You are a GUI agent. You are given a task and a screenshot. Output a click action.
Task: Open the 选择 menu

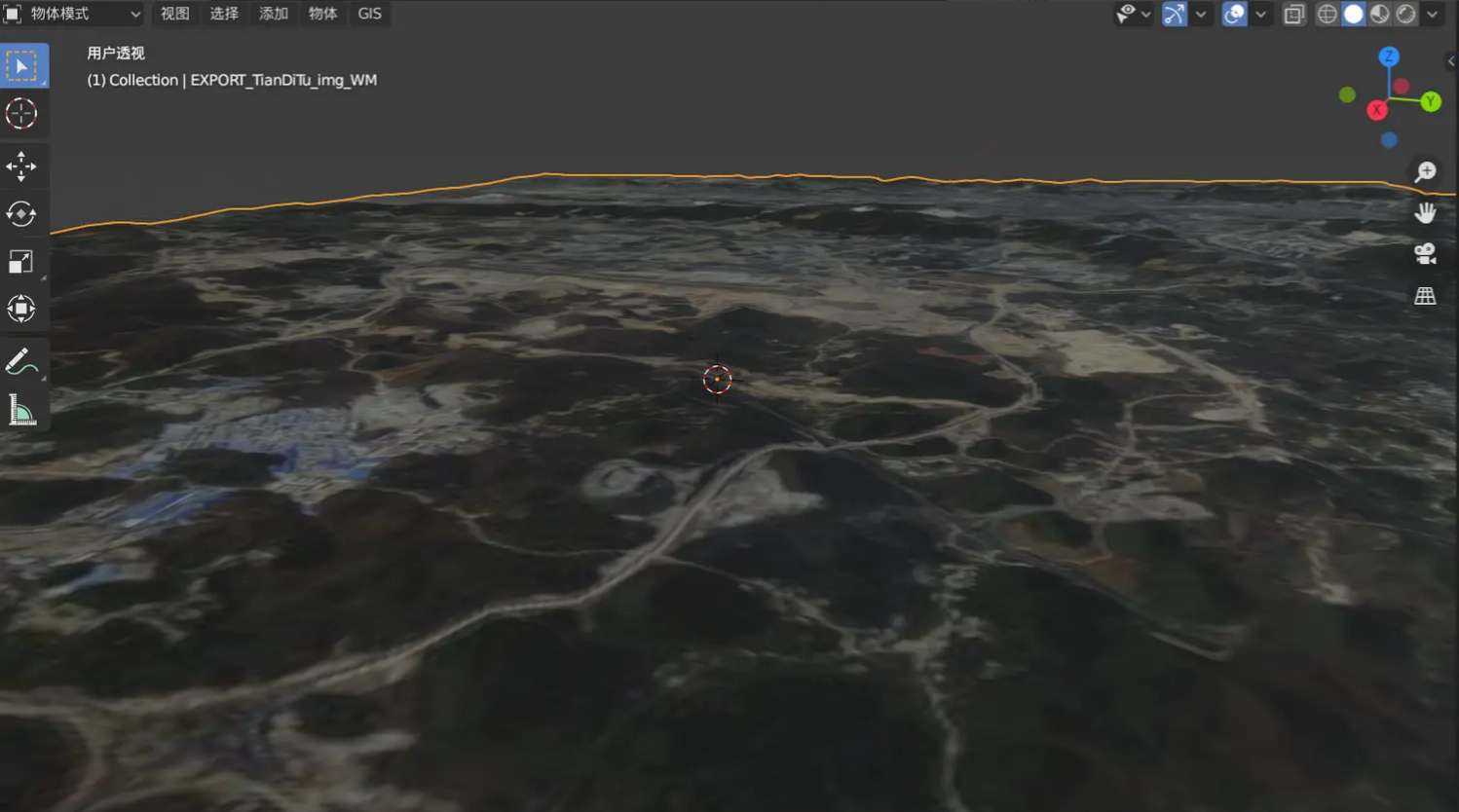224,14
